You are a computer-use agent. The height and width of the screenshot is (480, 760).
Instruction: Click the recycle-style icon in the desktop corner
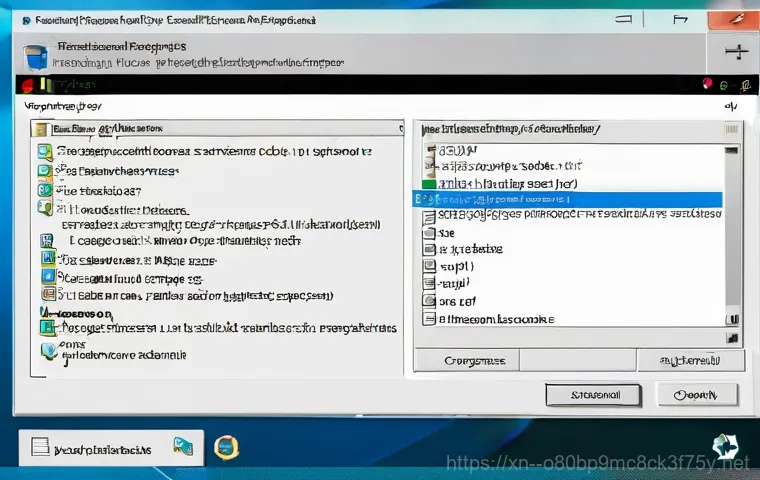[x=725, y=446]
